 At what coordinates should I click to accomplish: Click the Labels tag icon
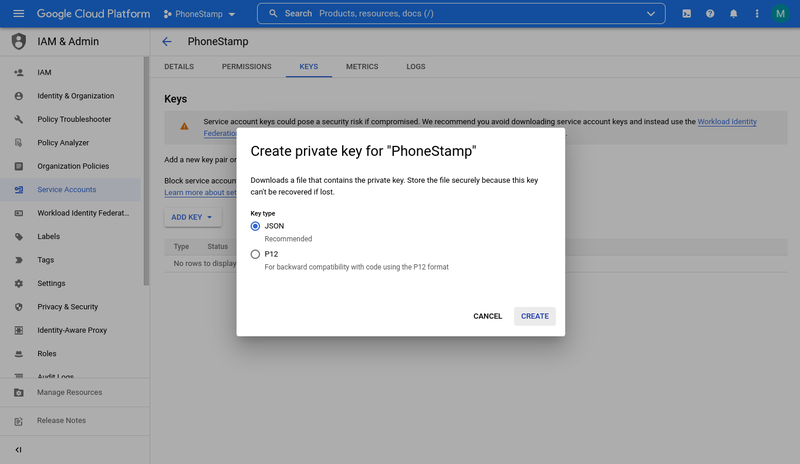[19, 237]
